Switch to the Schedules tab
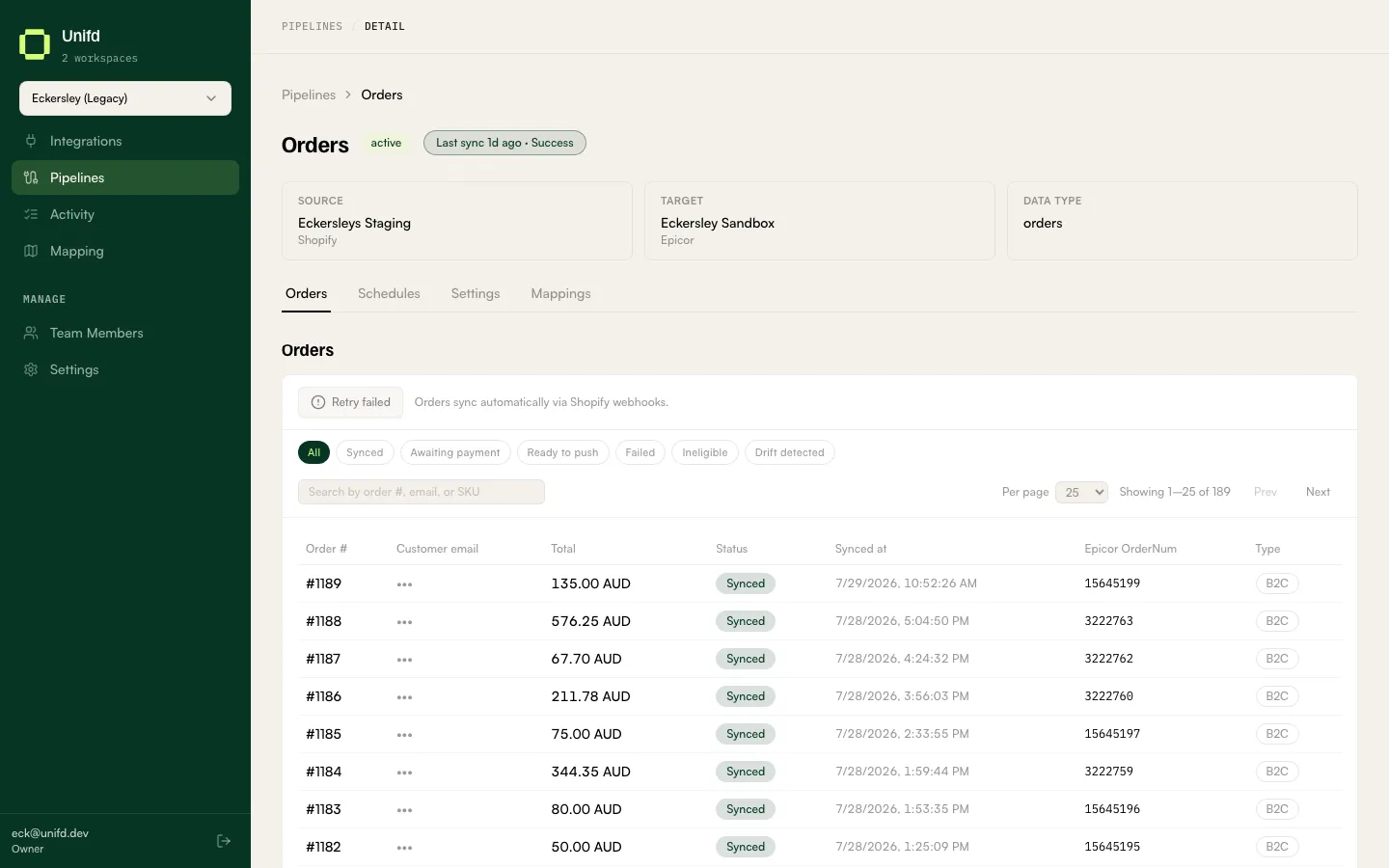This screenshot has height=868, width=1389. pos(389,293)
